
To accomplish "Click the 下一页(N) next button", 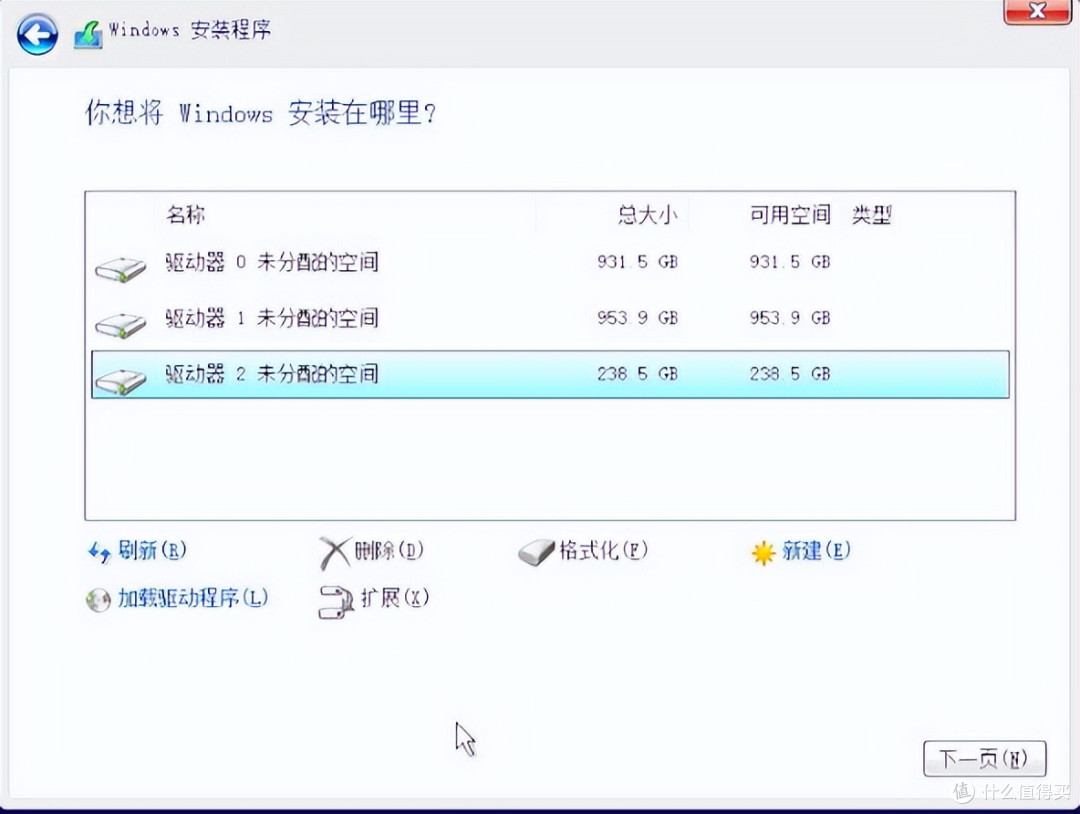I will pos(985,759).
